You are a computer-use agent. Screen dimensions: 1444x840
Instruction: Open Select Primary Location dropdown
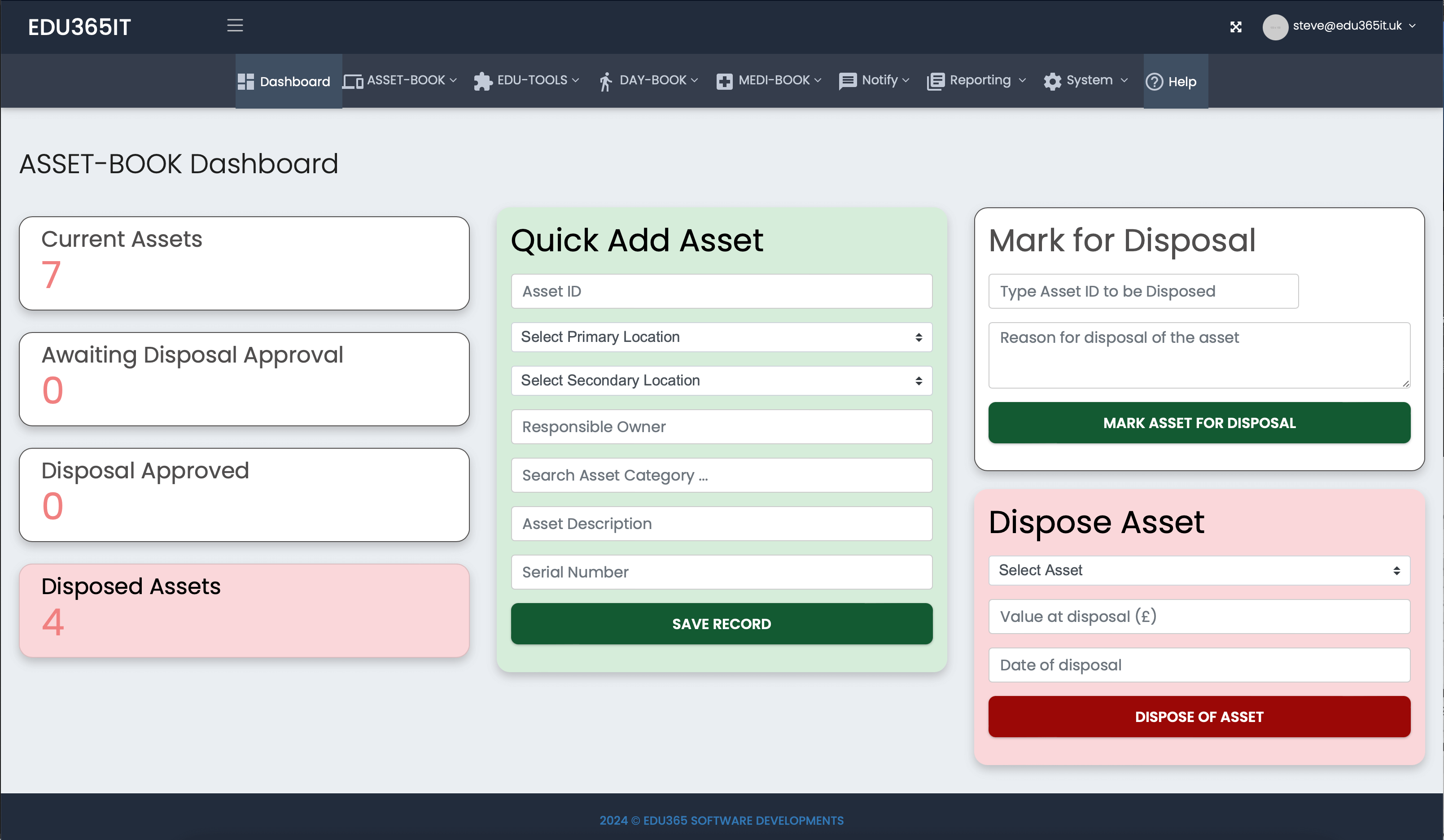point(722,337)
